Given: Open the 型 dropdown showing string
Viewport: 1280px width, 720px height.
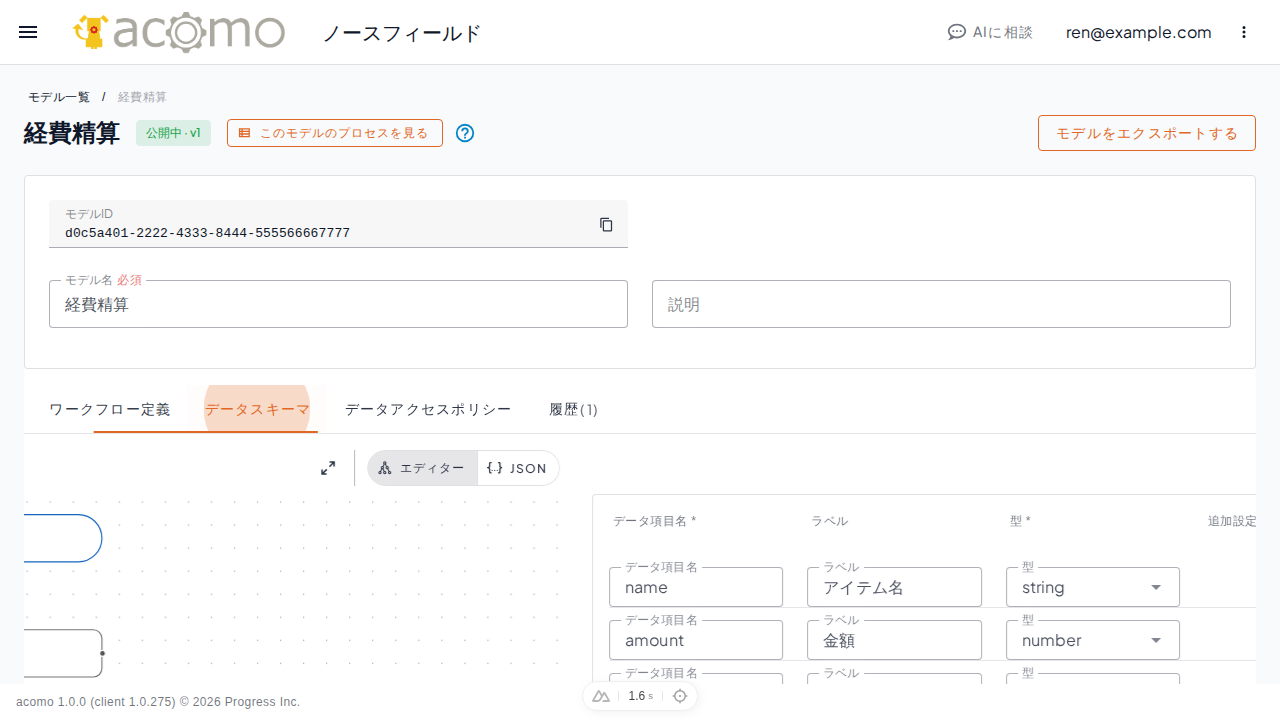Looking at the screenshot, I should 1093,587.
